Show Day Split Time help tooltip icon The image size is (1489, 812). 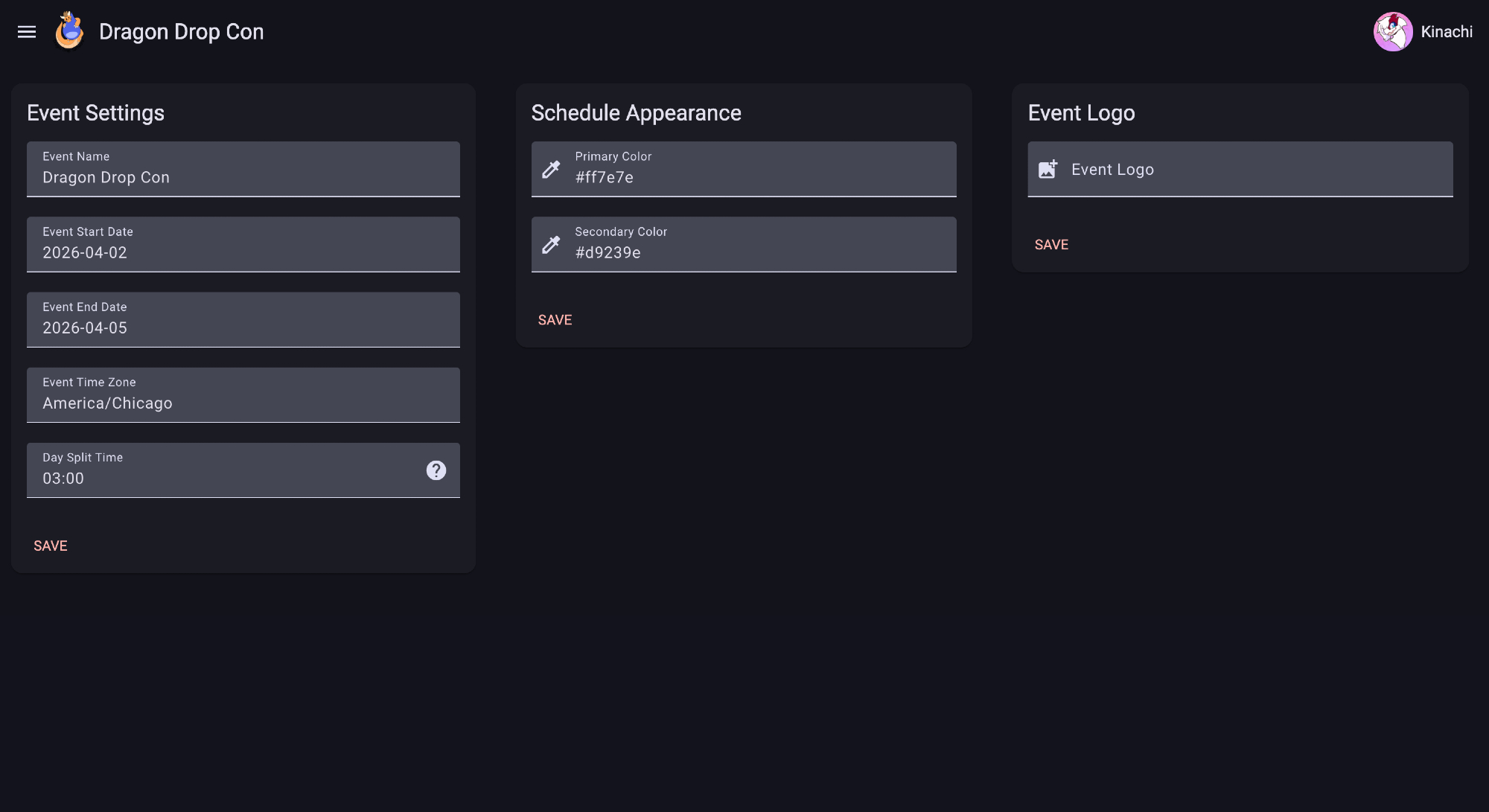[x=436, y=470]
